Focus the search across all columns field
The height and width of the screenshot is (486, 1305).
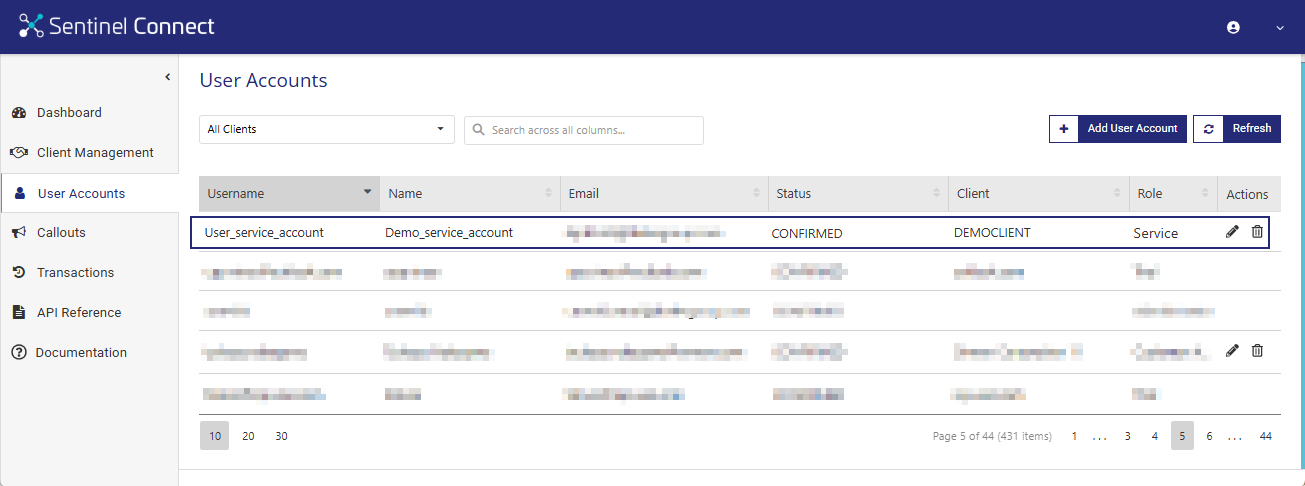592,130
